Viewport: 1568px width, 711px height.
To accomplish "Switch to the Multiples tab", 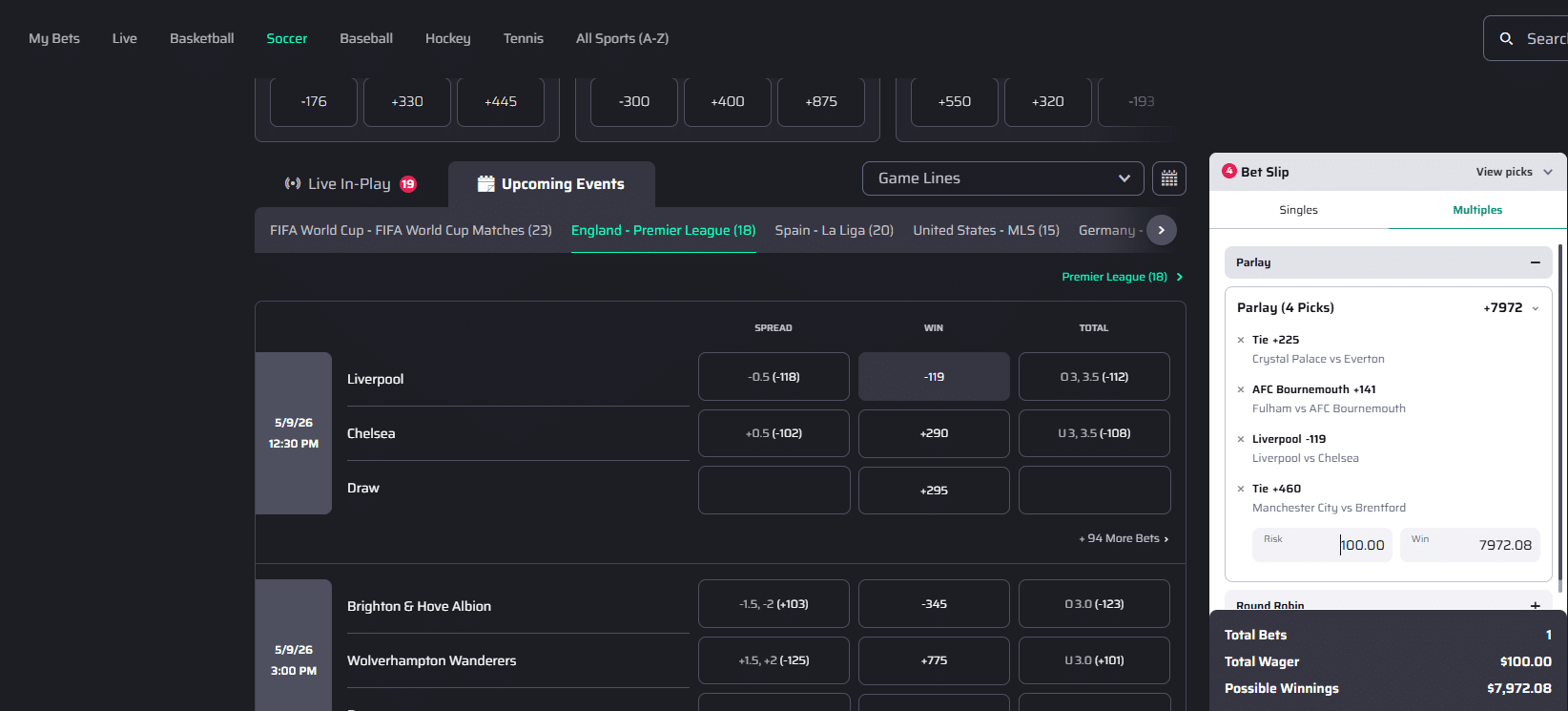I will point(1477,210).
